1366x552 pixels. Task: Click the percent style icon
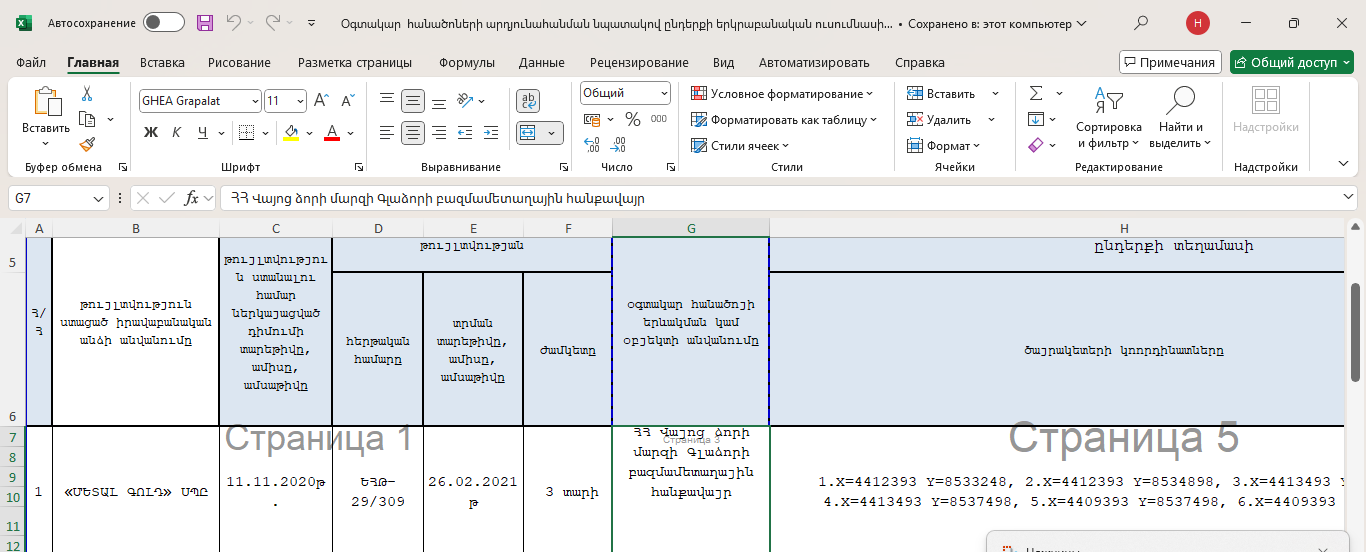click(x=632, y=119)
